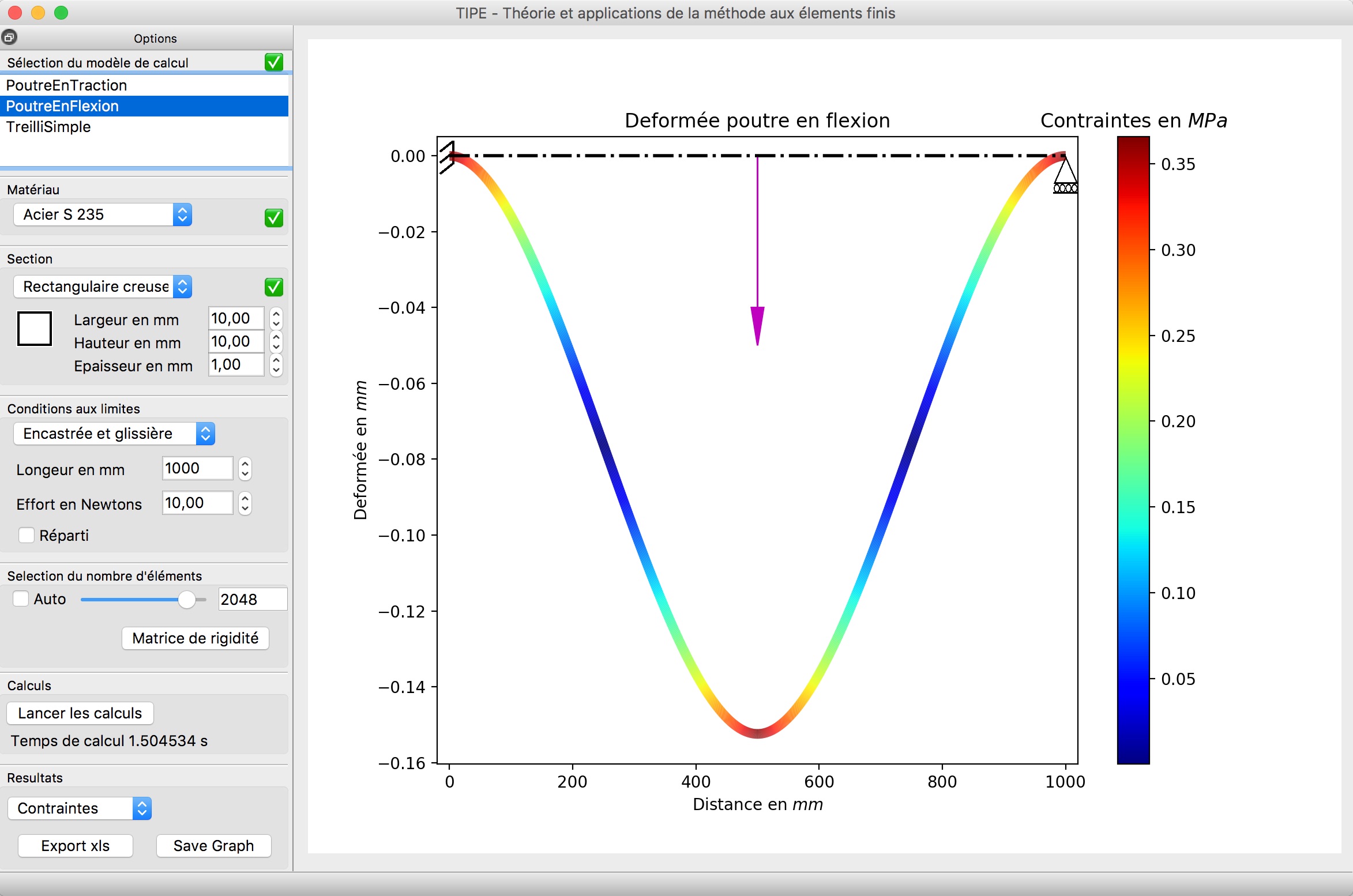This screenshot has width=1353, height=896.
Task: Click green checkmark beside Rectangulaire creuse section
Action: coord(273,287)
